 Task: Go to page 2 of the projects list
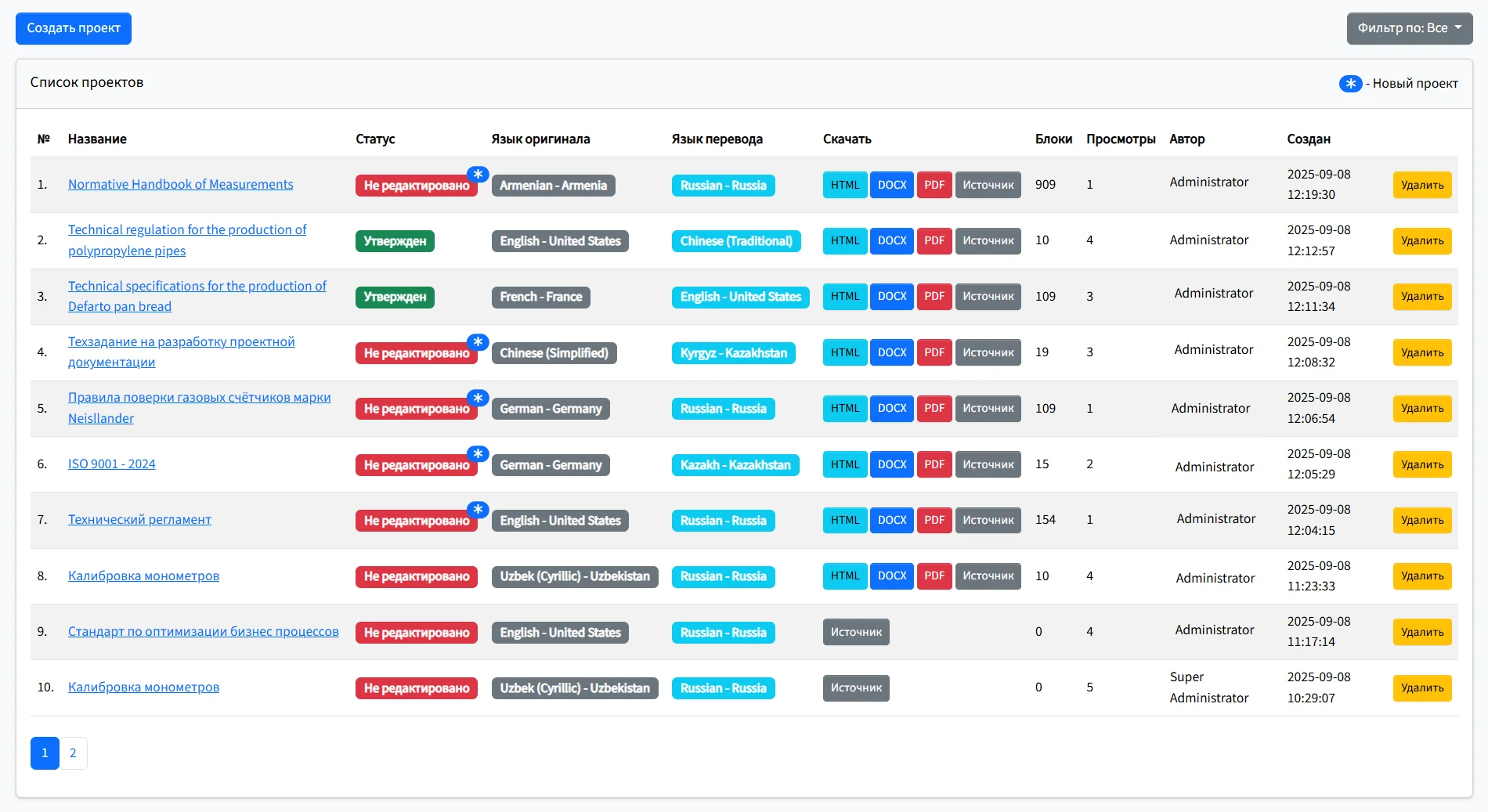pyautogui.click(x=73, y=753)
